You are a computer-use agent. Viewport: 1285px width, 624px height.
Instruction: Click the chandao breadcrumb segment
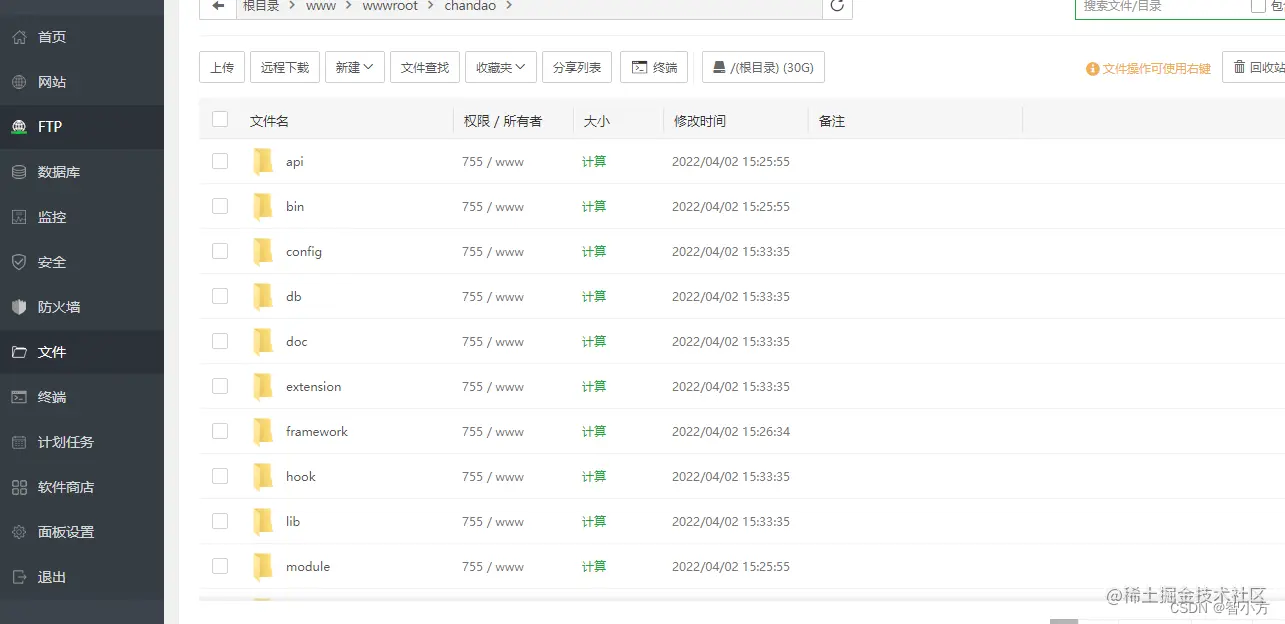(470, 6)
